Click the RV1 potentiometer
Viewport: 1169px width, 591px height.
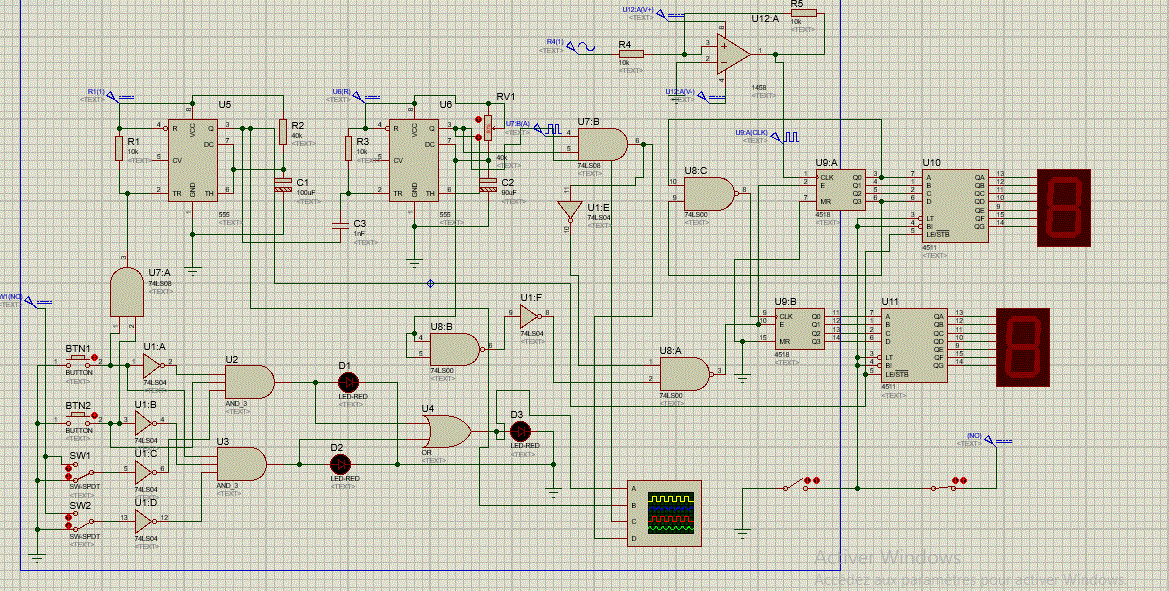tap(486, 128)
